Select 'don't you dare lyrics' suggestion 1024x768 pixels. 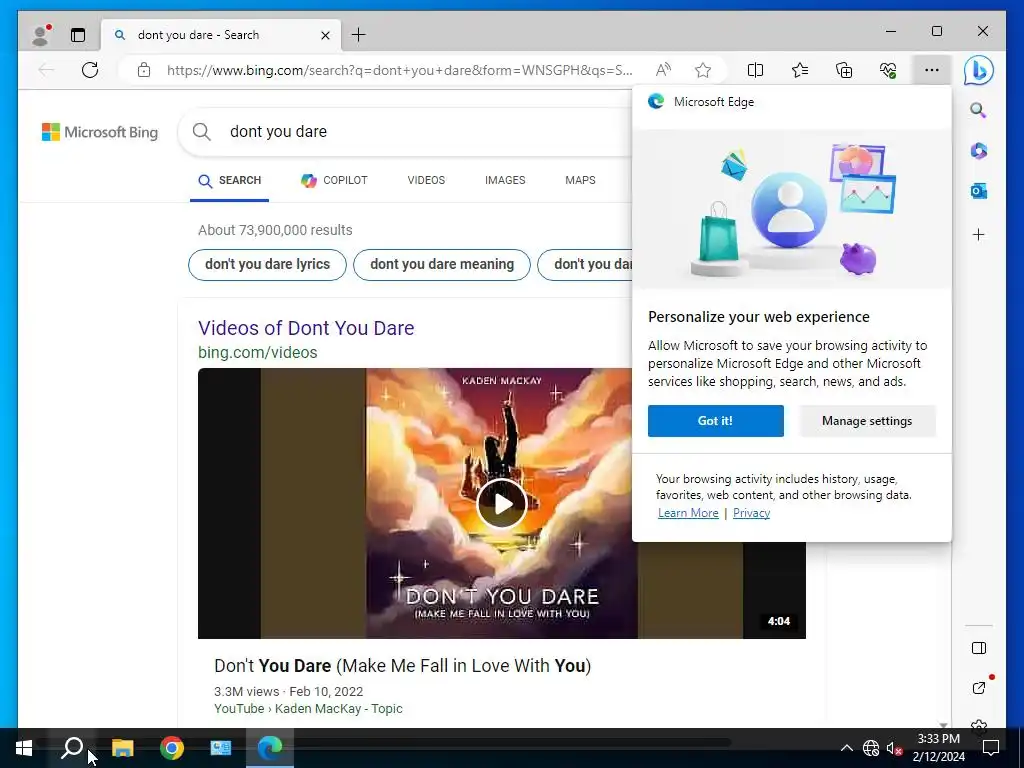[x=268, y=264]
